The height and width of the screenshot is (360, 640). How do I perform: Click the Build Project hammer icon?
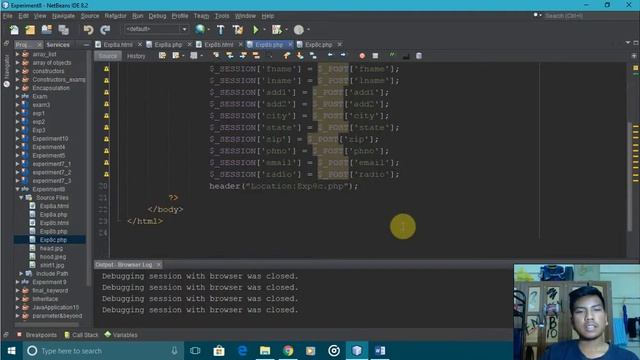(220, 30)
